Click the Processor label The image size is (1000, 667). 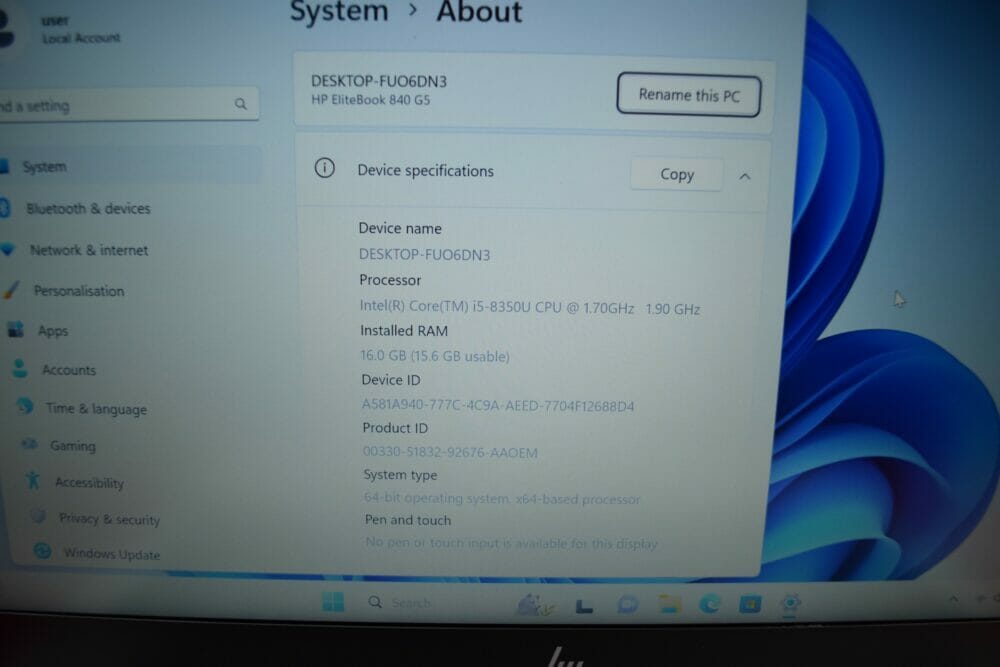390,280
